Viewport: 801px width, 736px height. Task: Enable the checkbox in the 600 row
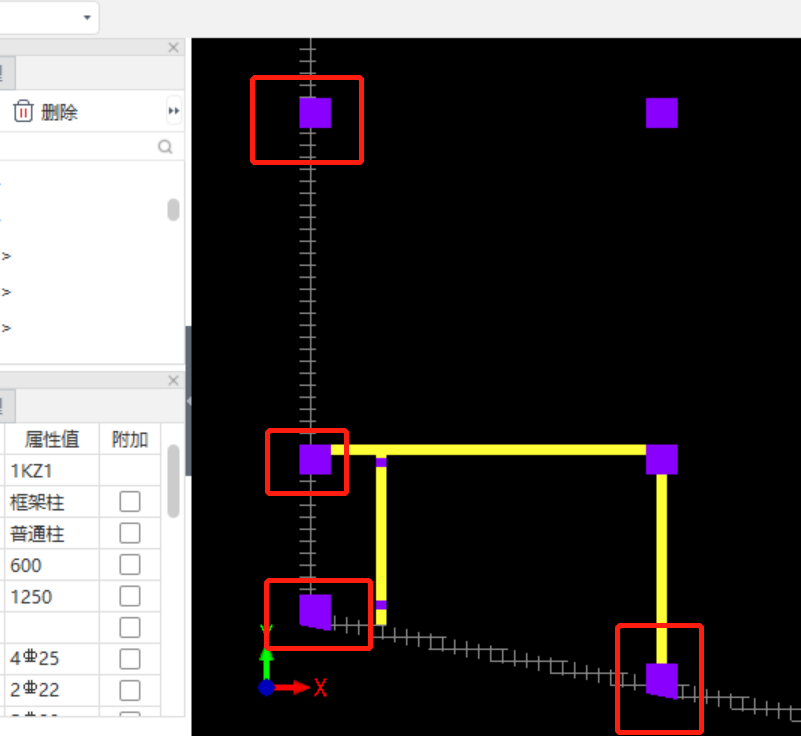coord(130,565)
